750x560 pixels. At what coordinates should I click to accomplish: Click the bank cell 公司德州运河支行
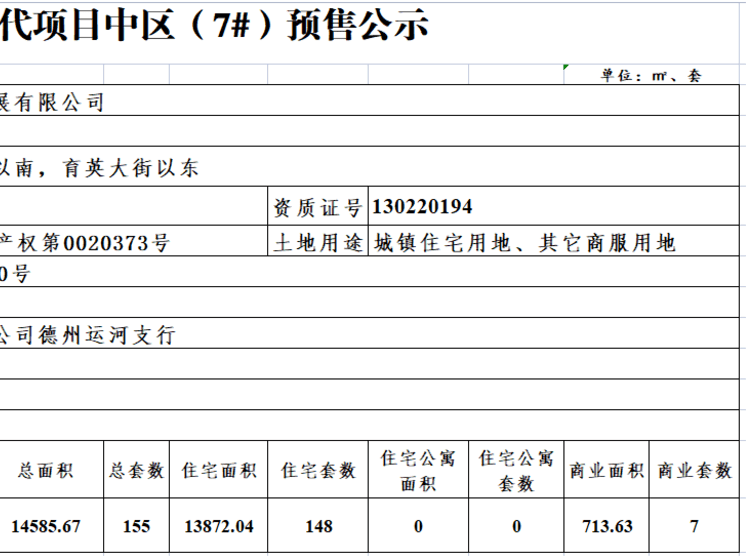tap(88, 336)
